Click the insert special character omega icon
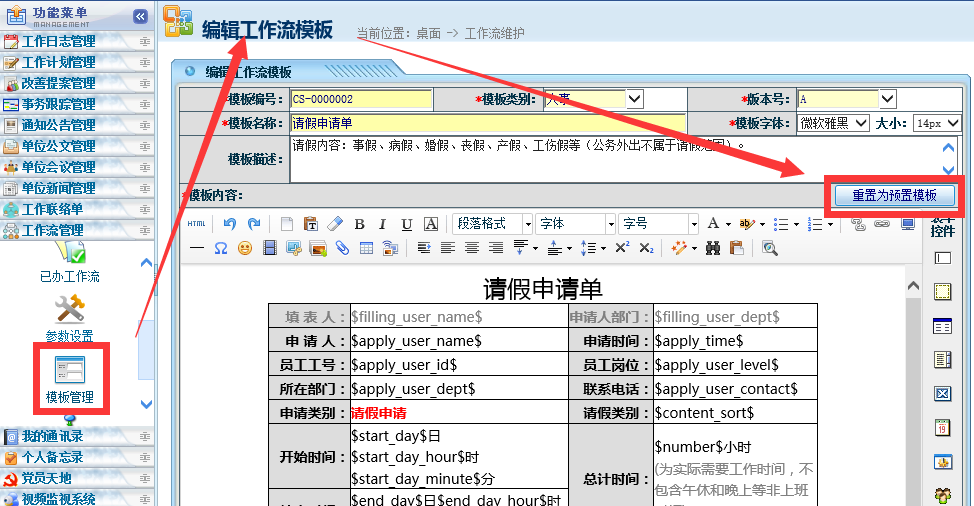The image size is (974, 506). click(x=220, y=248)
